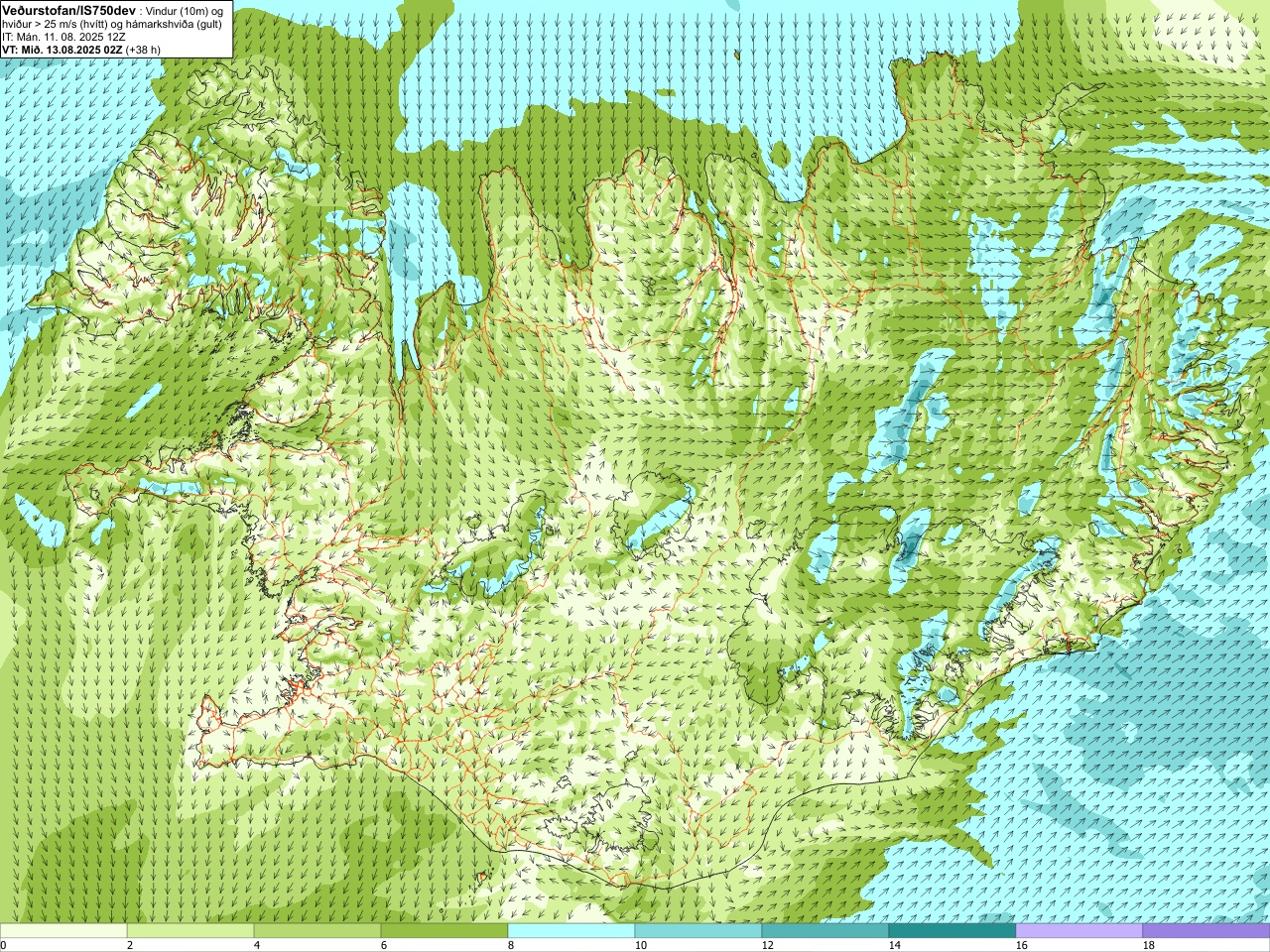The height and width of the screenshot is (952, 1270).
Task: Click the dark teal 14–16 m/s legend swatch
Action: tap(952, 931)
